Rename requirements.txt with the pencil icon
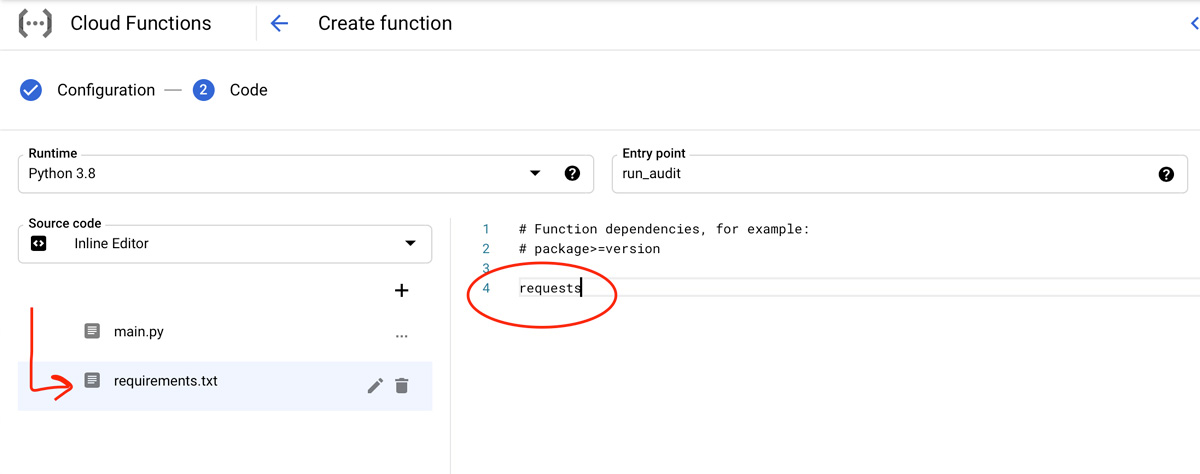 375,386
